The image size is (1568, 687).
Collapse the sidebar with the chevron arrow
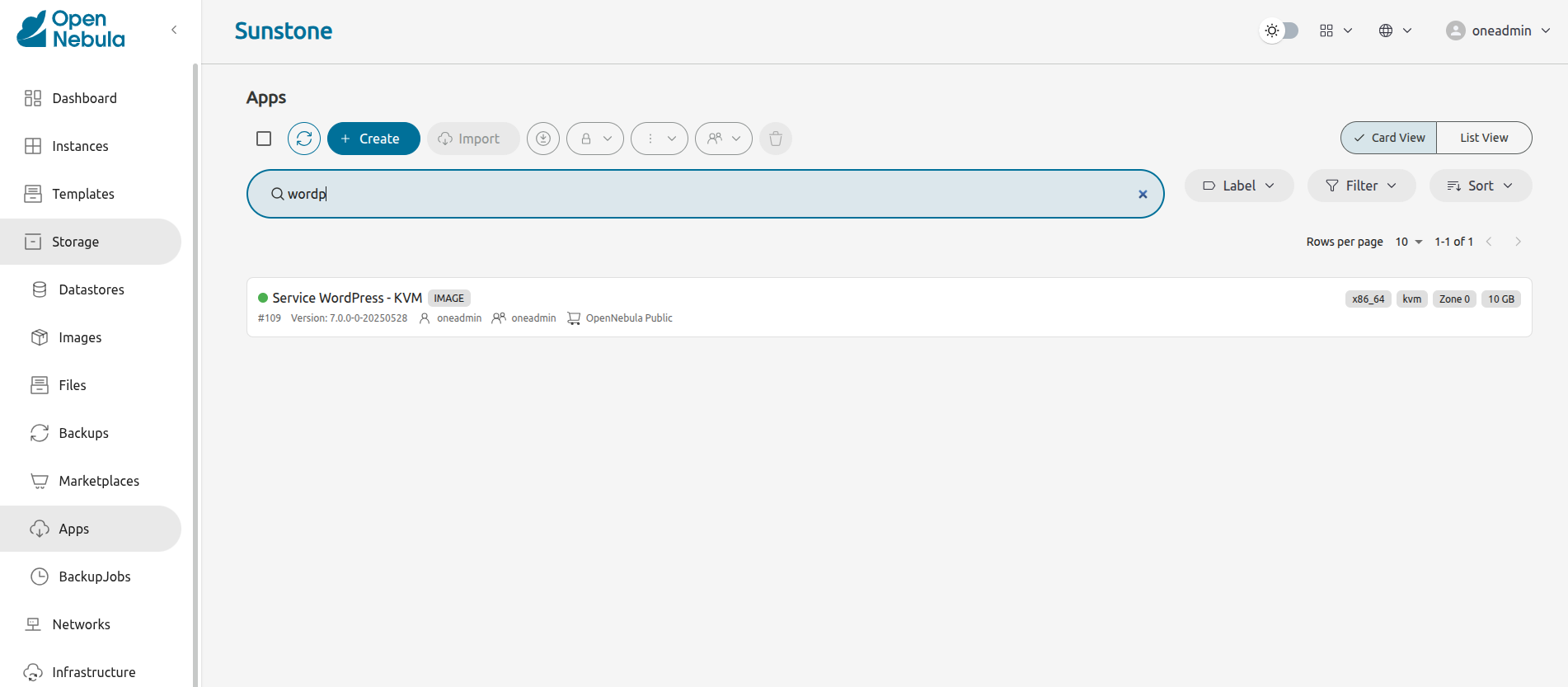174,30
